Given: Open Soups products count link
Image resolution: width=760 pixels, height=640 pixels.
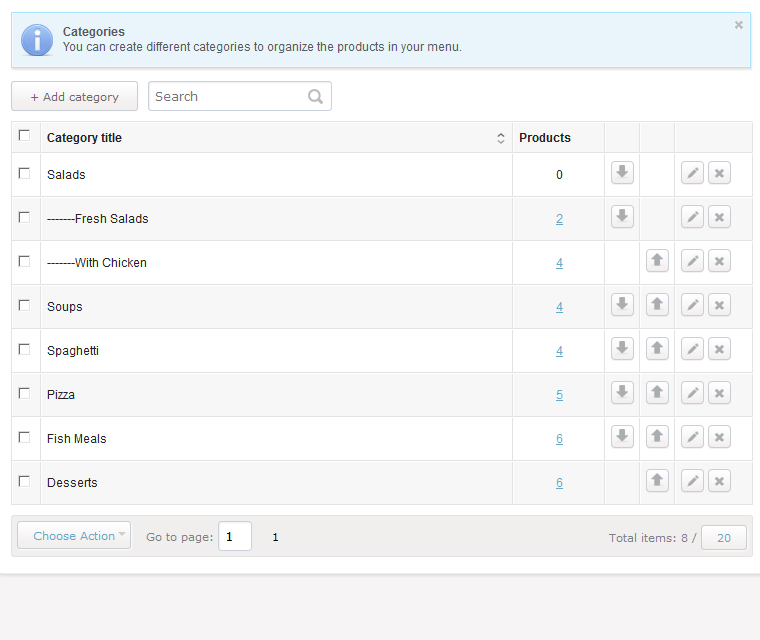Looking at the screenshot, I should pos(559,307).
